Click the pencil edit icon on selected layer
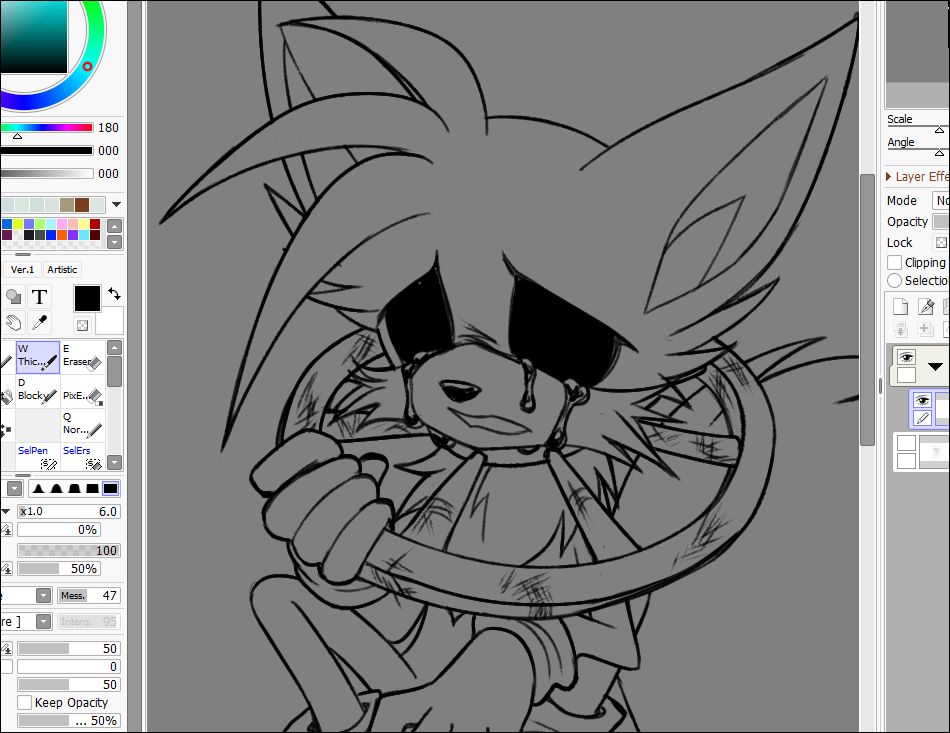950x733 pixels. coord(922,418)
